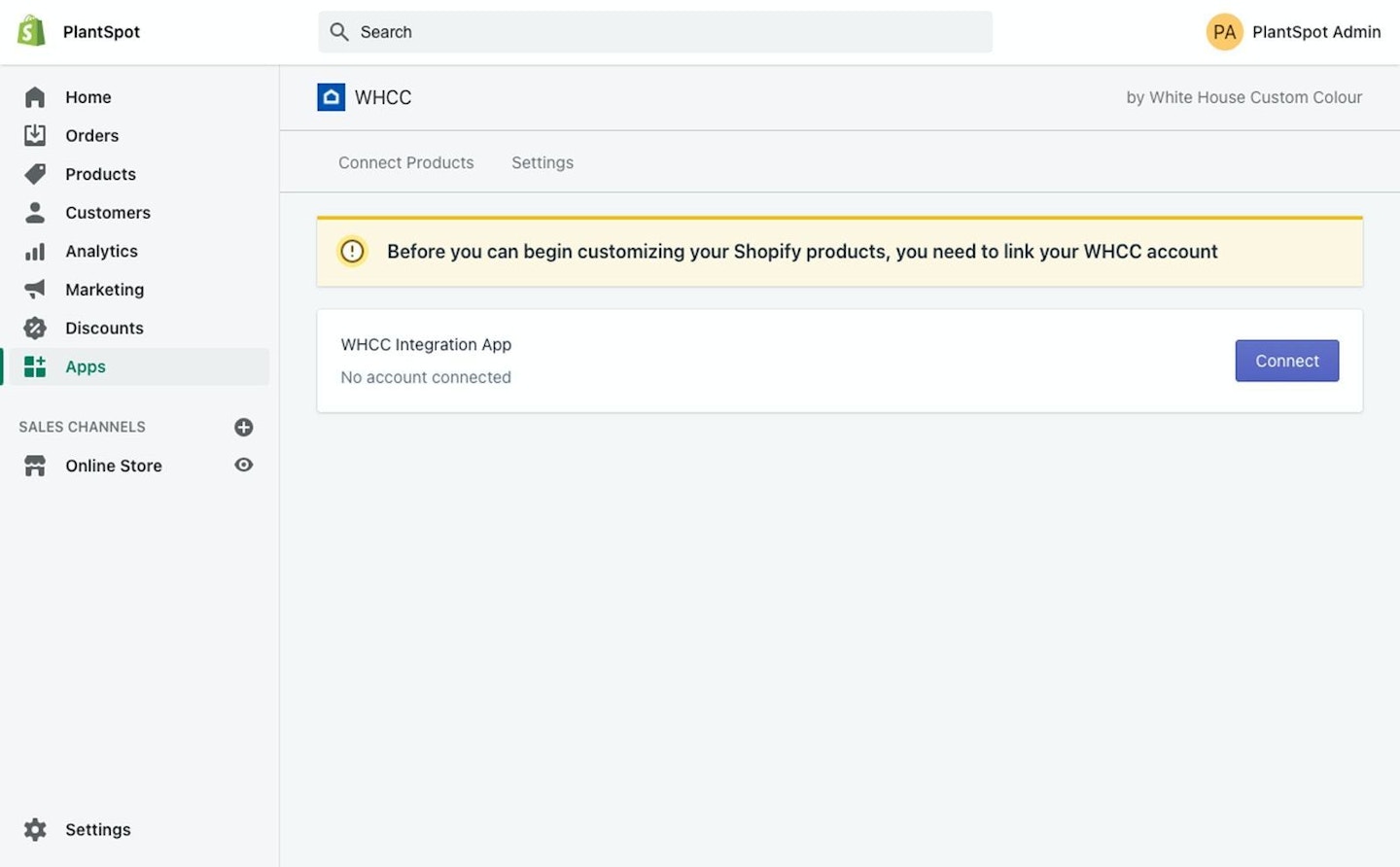The width and height of the screenshot is (1400, 867).
Task: Click the Analytics bar chart icon
Action: (x=35, y=251)
